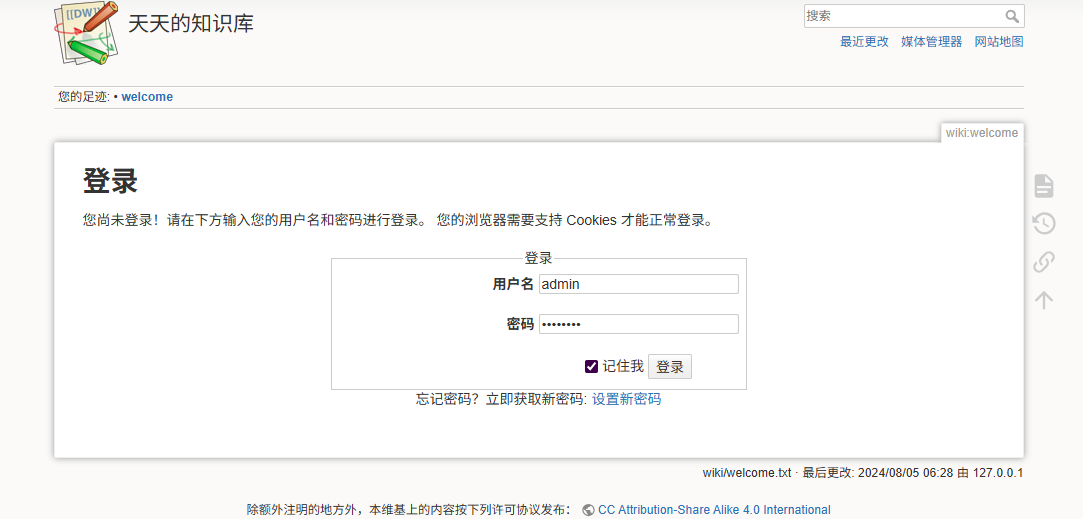Focus the 用户名 input field
This screenshot has width=1083, height=519.
(639, 284)
